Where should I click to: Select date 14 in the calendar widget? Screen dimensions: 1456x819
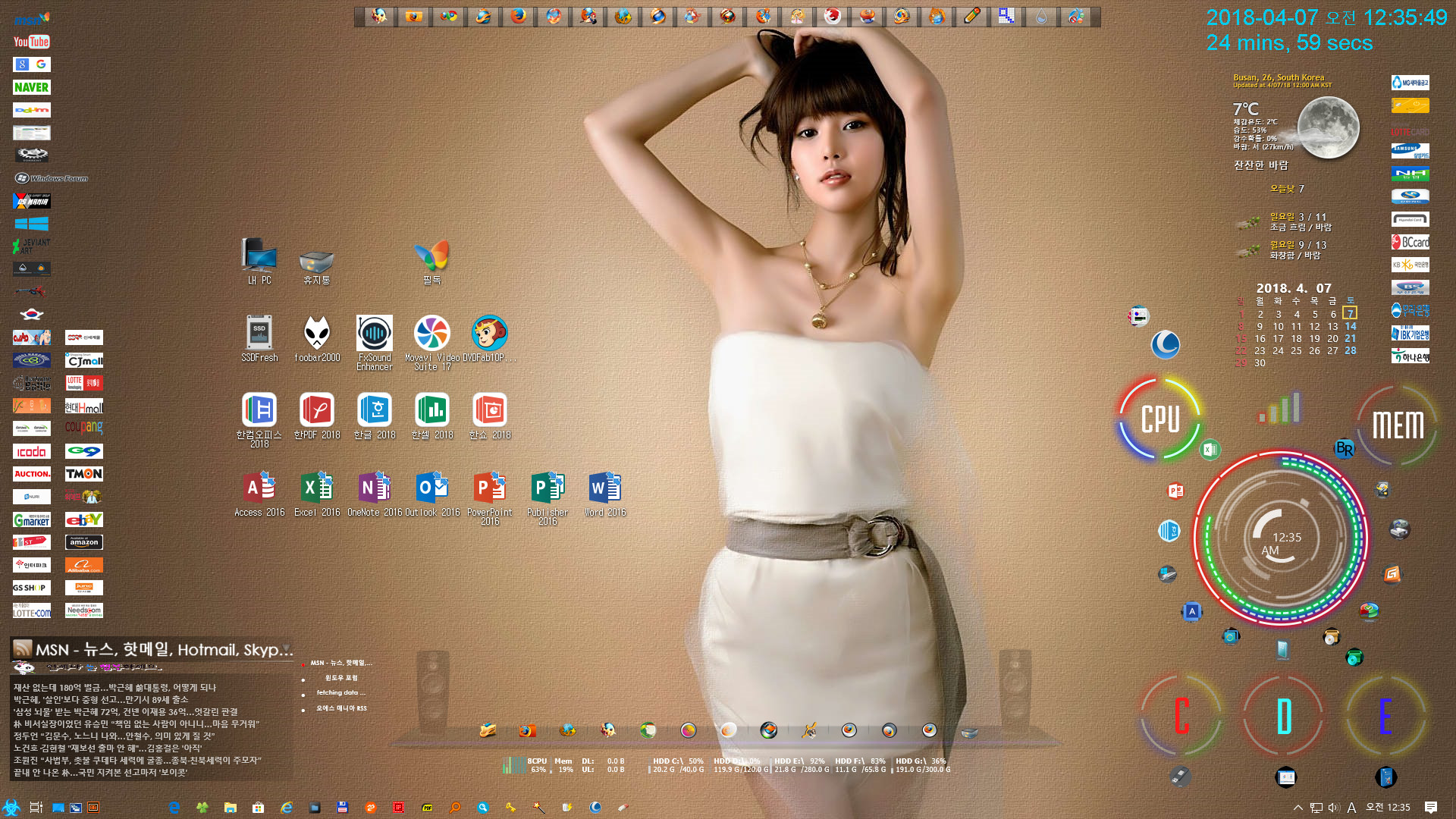point(1351,326)
